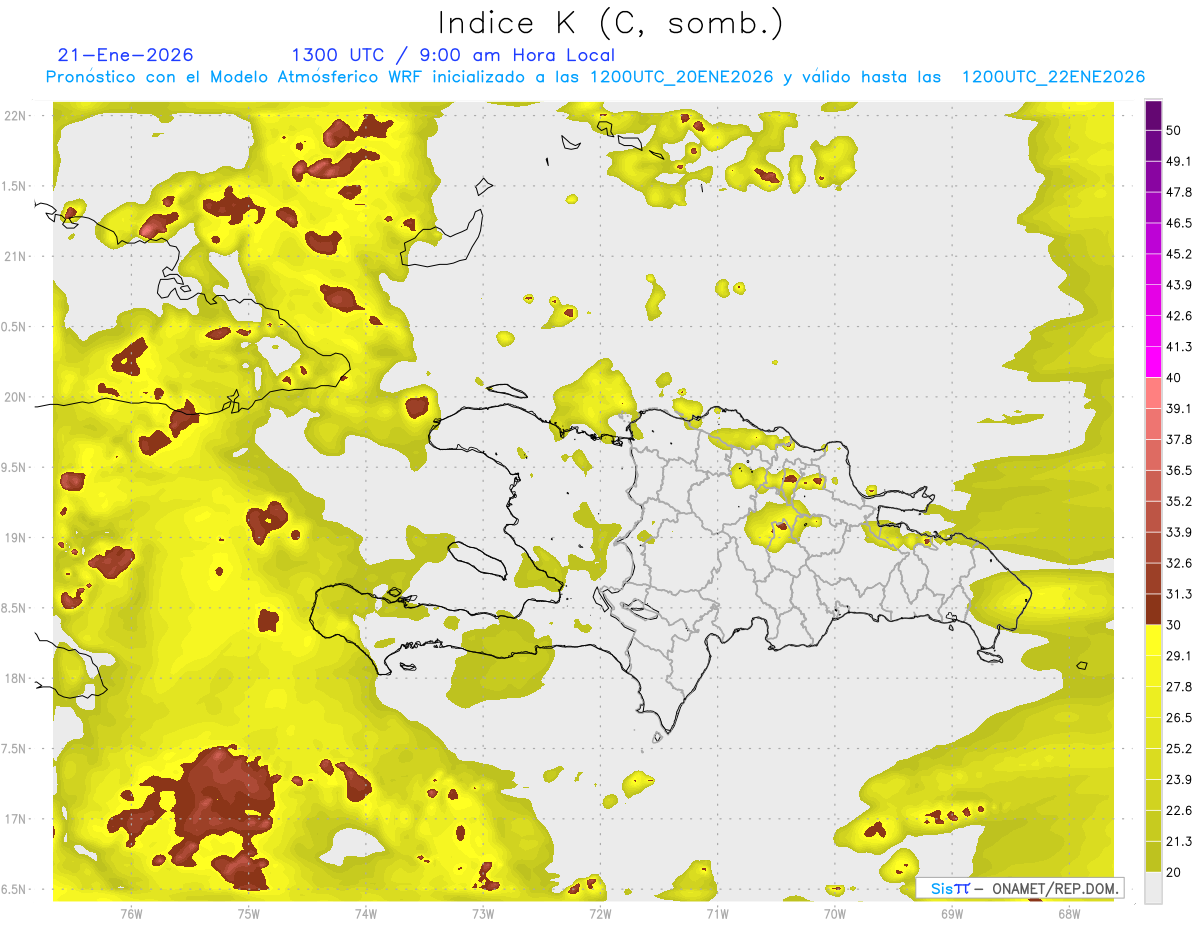Click the colorbar value '26.5'
Viewport: 1200px width, 927px height.
tap(1179, 718)
